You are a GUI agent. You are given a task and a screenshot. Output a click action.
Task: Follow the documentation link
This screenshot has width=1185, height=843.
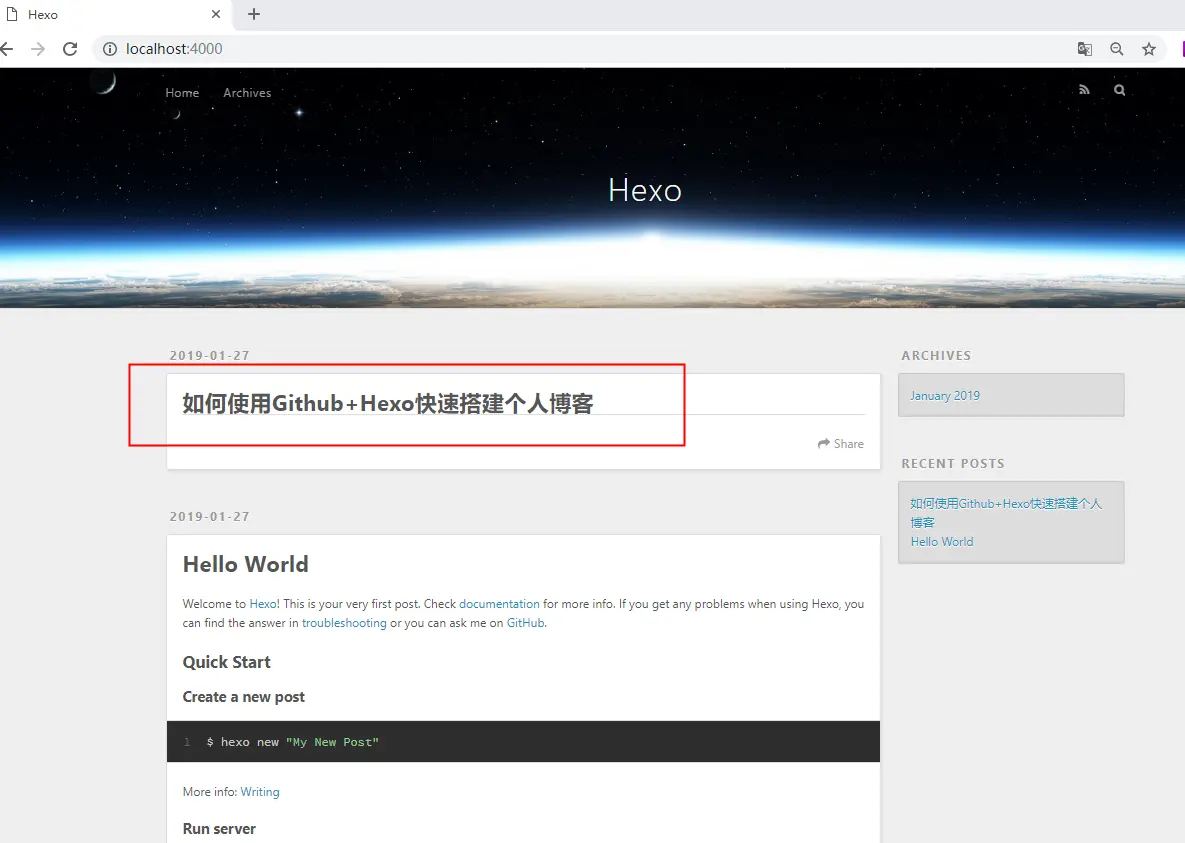(500, 604)
